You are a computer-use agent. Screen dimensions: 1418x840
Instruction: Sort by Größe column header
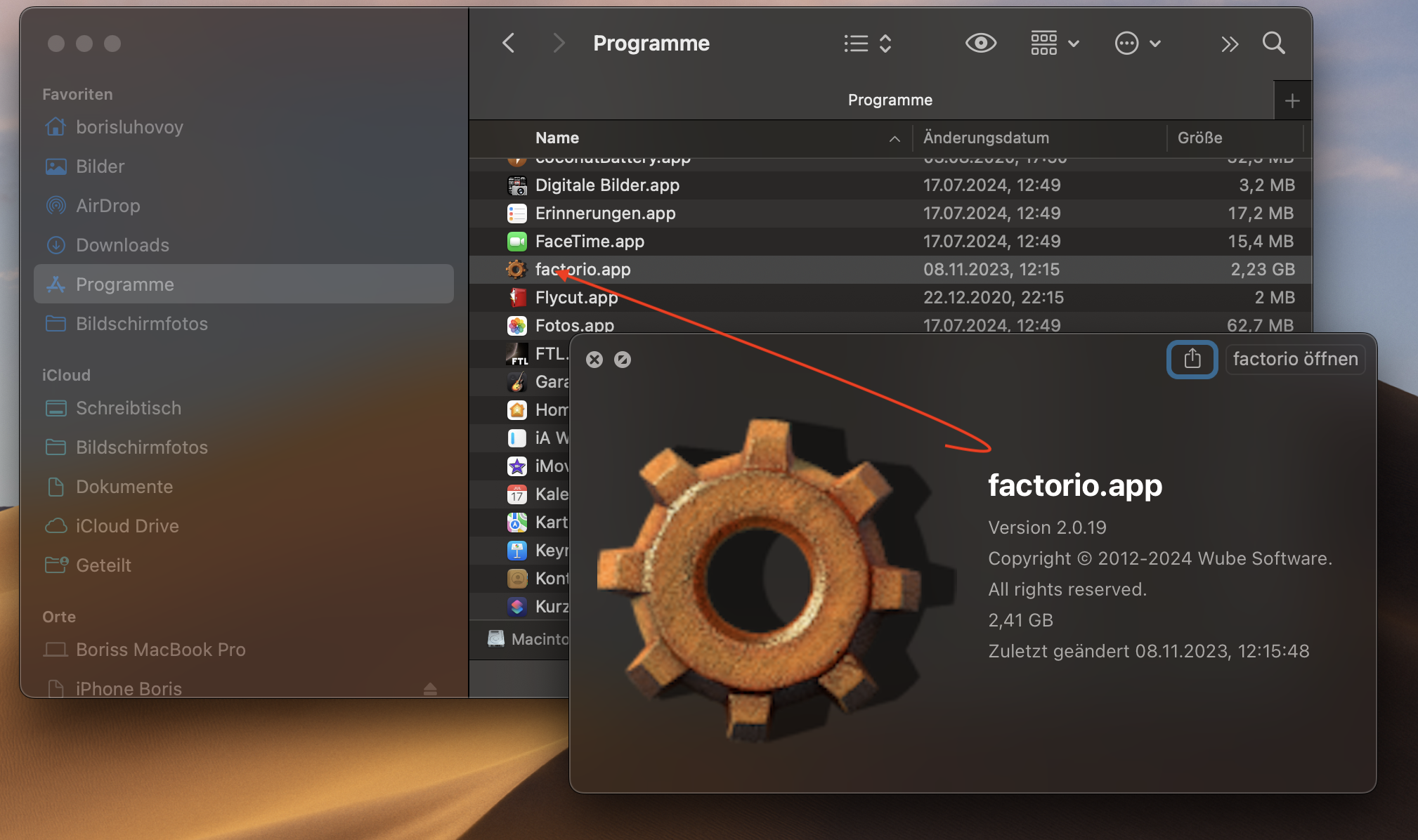1199,138
